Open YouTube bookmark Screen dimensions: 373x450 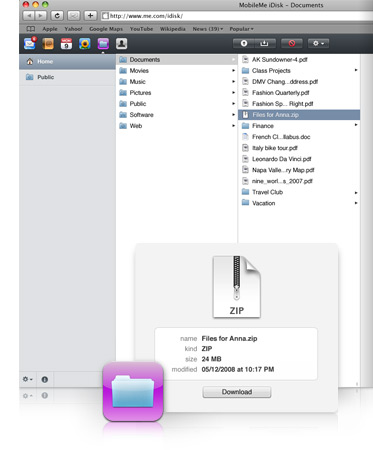(141, 29)
